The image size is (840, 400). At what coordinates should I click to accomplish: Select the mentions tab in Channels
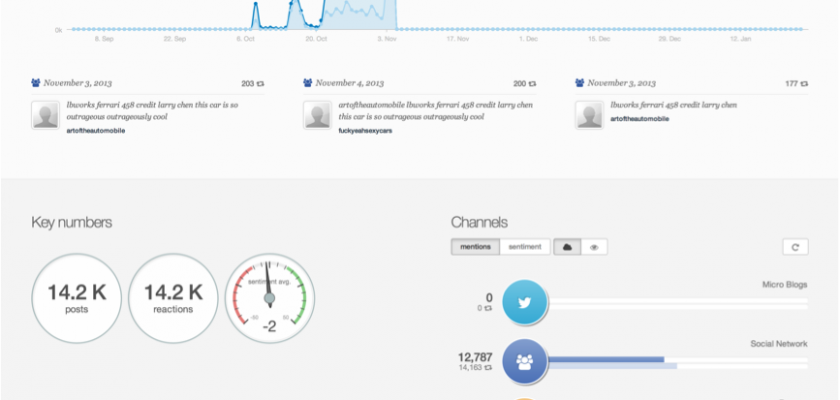click(475, 247)
